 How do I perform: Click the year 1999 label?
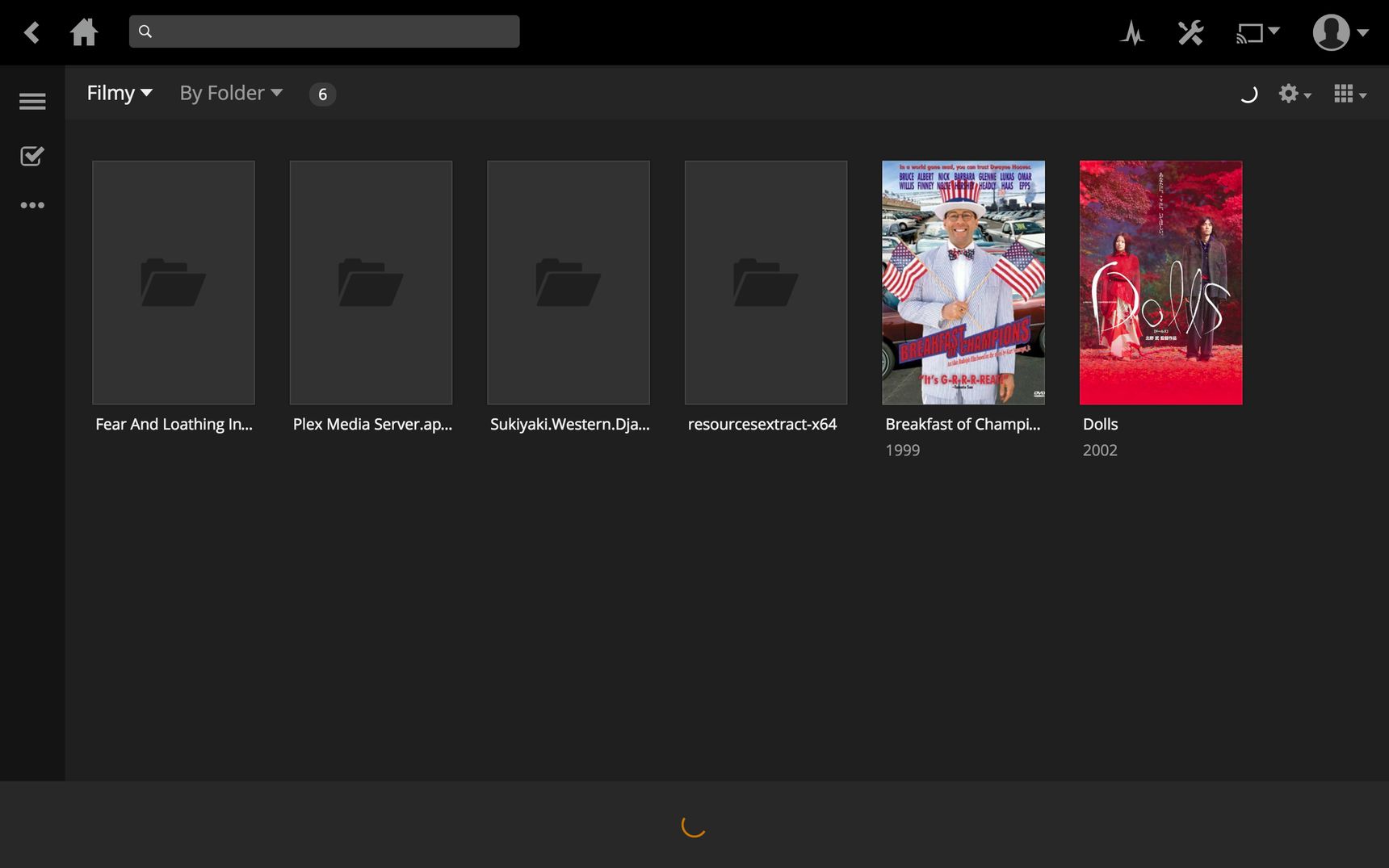click(902, 450)
